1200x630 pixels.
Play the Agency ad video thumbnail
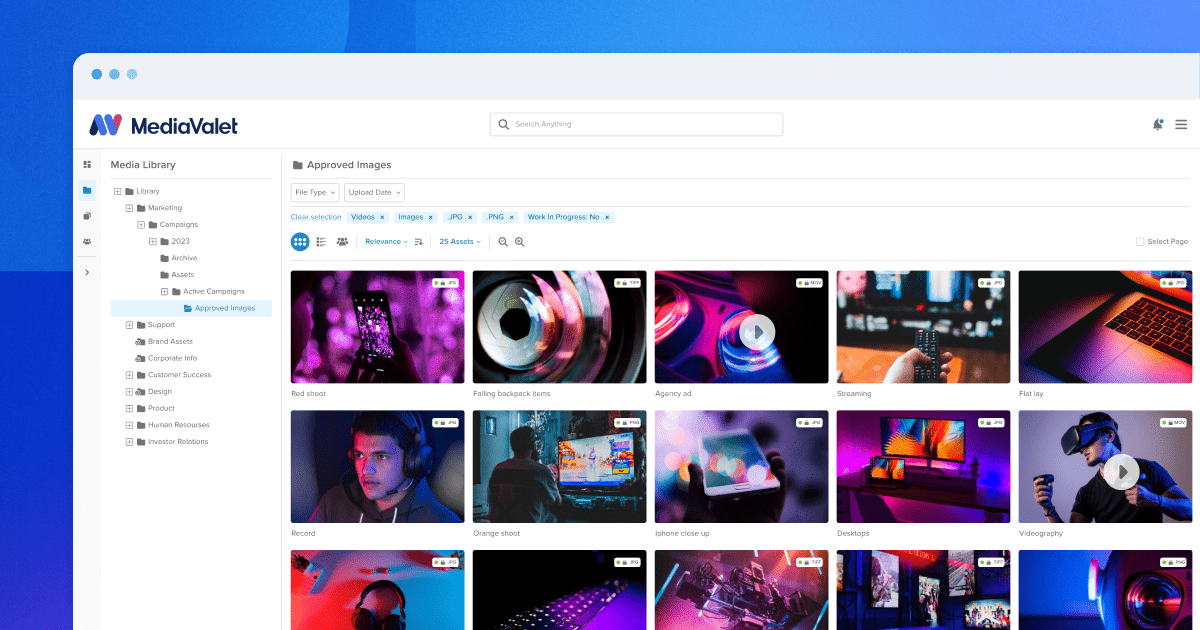pyautogui.click(x=757, y=331)
